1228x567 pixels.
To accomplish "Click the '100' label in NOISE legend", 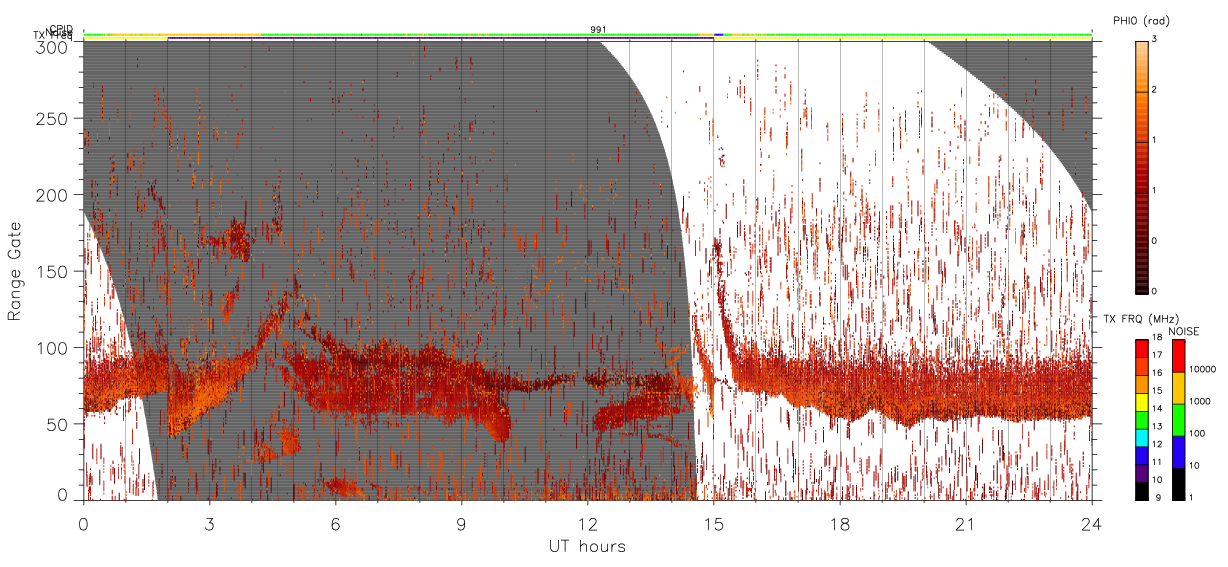I will click(1199, 433).
